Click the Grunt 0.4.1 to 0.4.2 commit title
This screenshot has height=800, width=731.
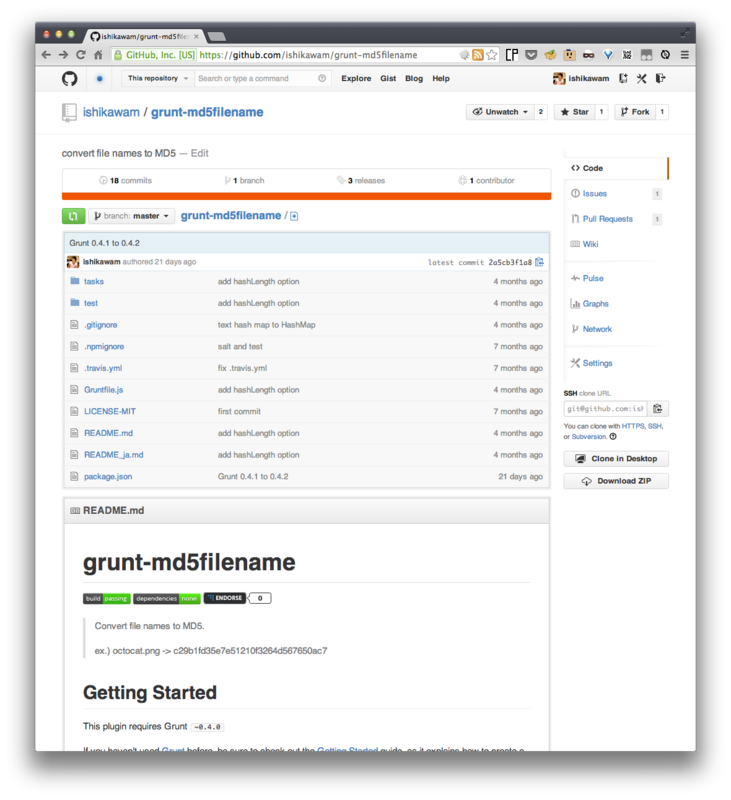coord(105,243)
